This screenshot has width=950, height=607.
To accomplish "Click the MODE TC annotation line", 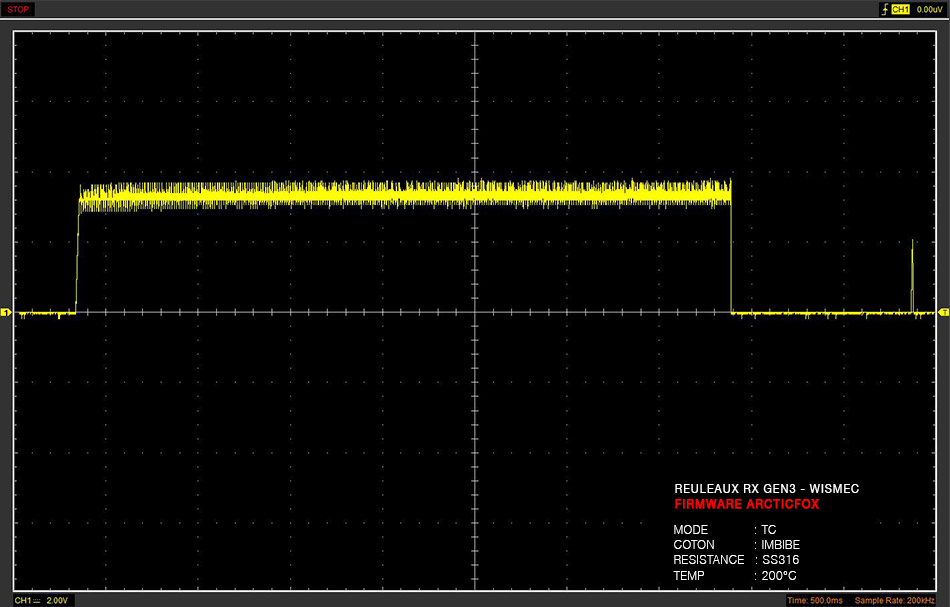I will (x=725, y=529).
